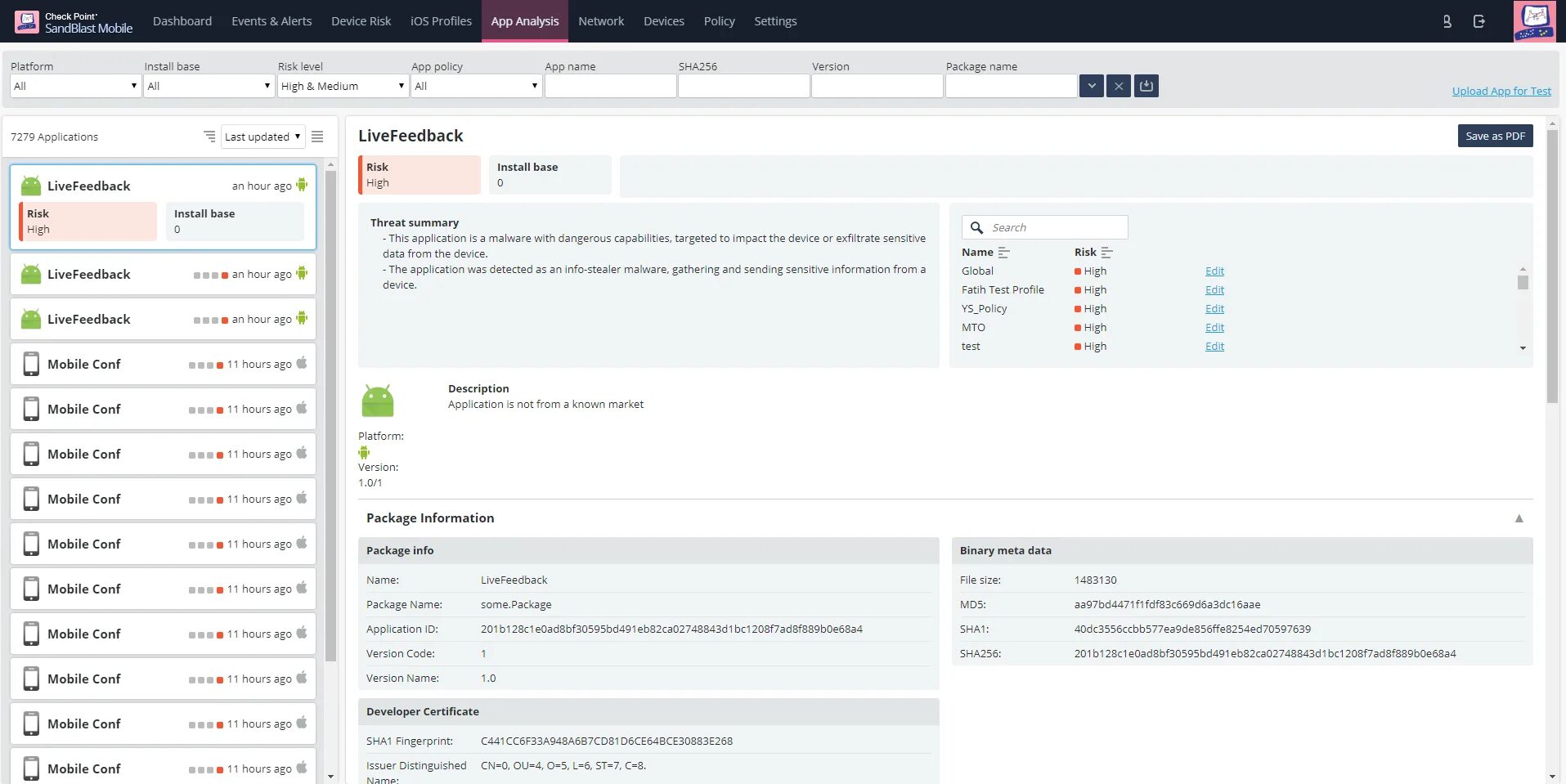
Task: Collapse the Package Information section
Action: (1519, 518)
